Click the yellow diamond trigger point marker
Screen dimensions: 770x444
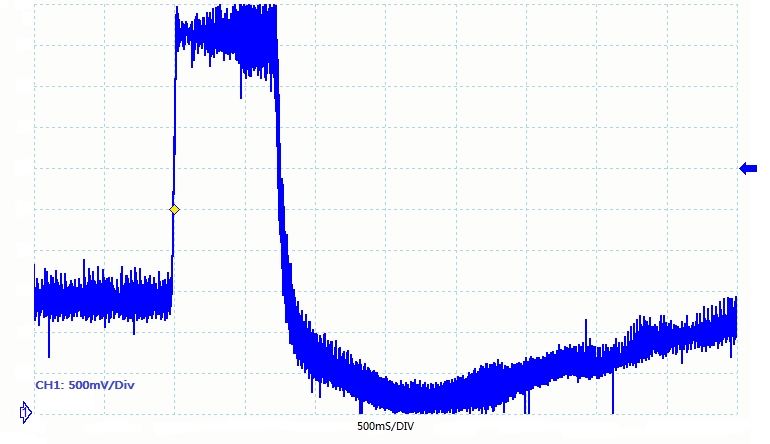tap(174, 209)
